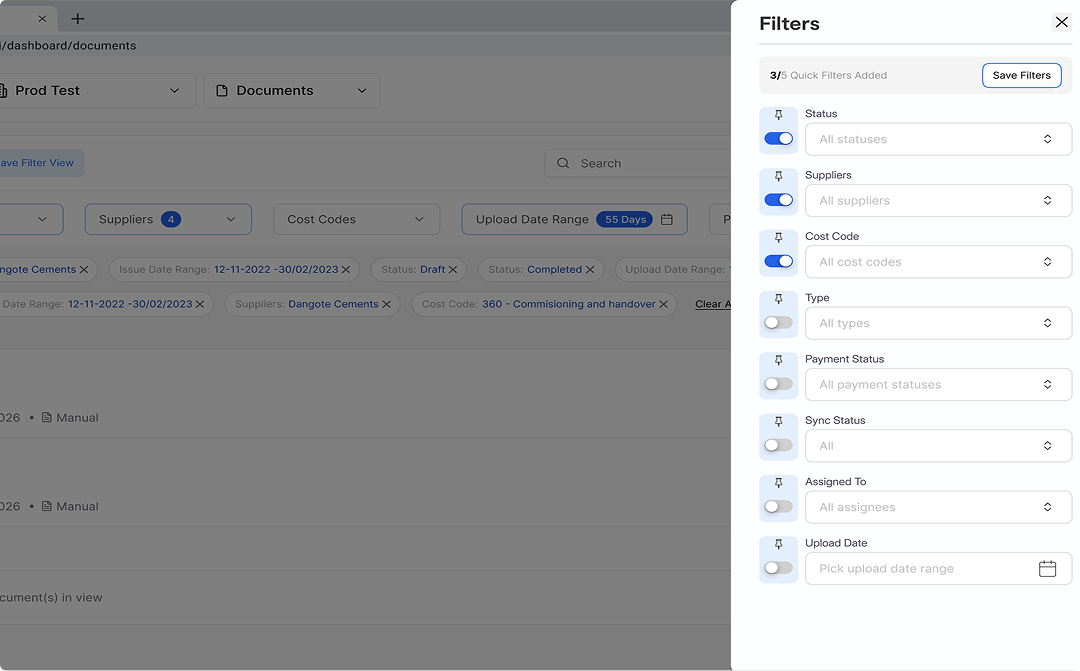Enable the Upload Date quick filter toggle
Screen dimensions: 1080x671
coord(778,568)
